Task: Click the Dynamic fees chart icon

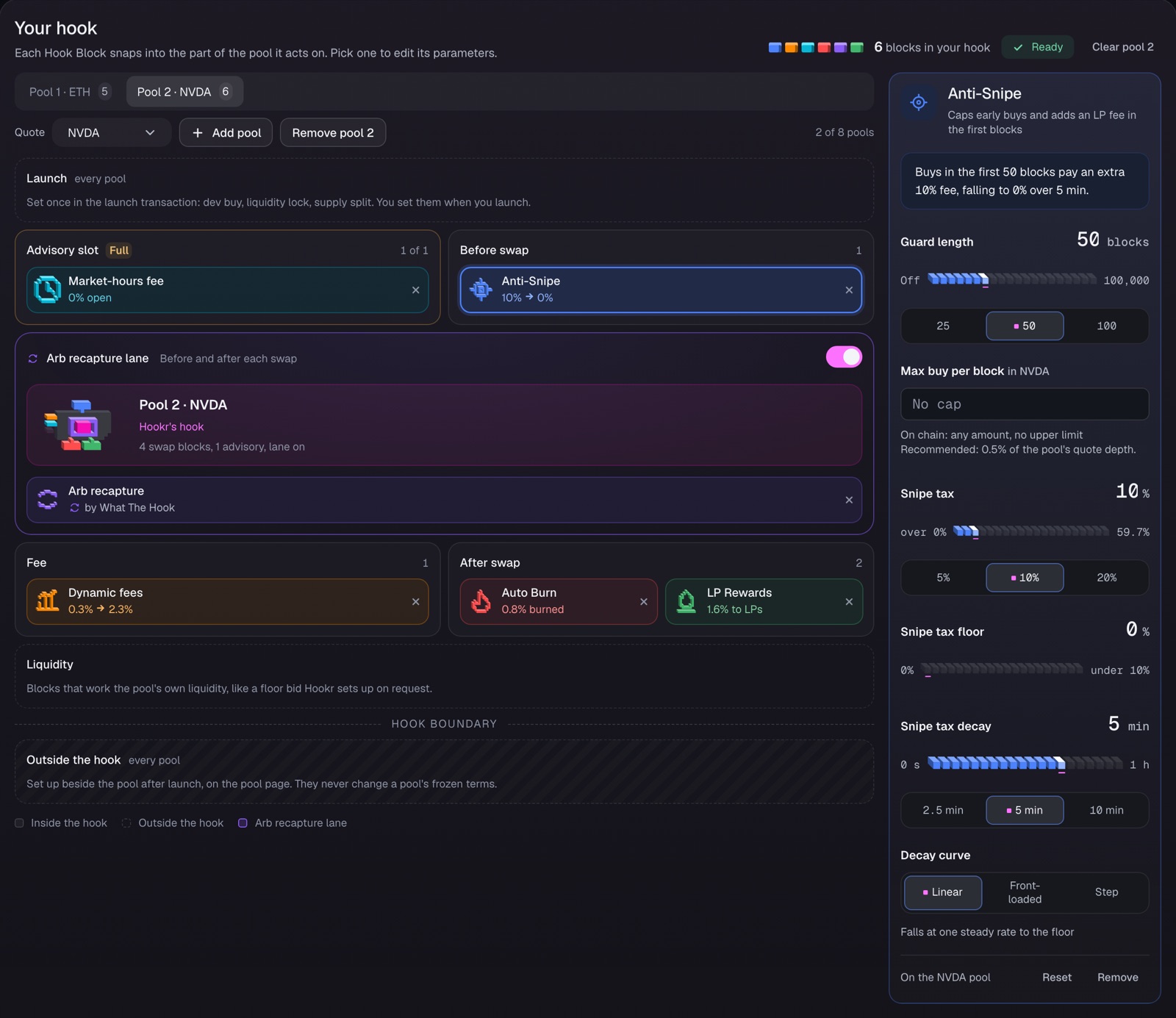Action: pos(48,601)
